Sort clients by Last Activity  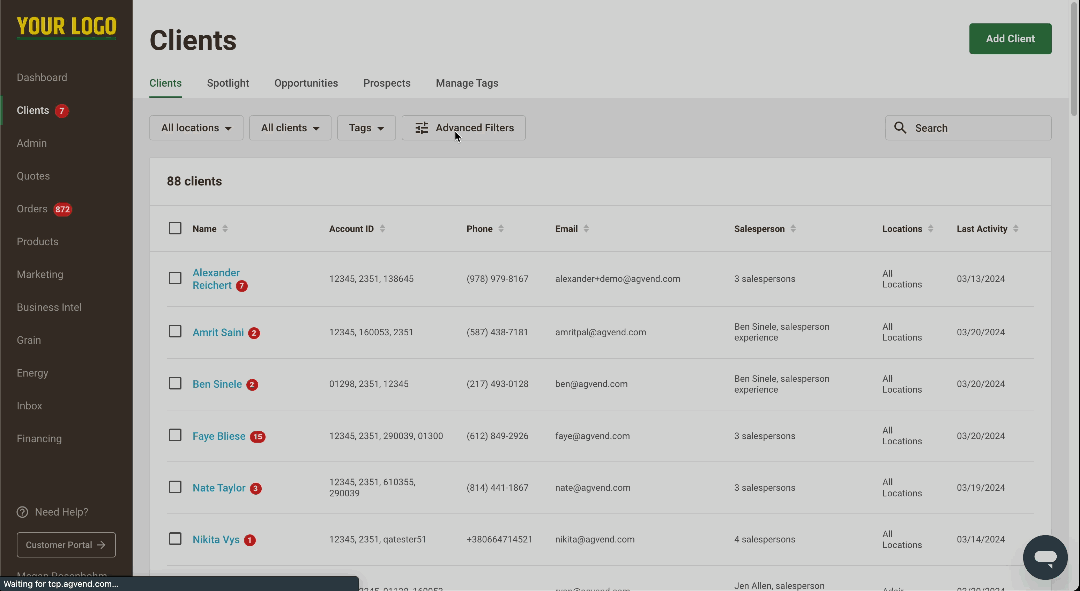point(1017,228)
